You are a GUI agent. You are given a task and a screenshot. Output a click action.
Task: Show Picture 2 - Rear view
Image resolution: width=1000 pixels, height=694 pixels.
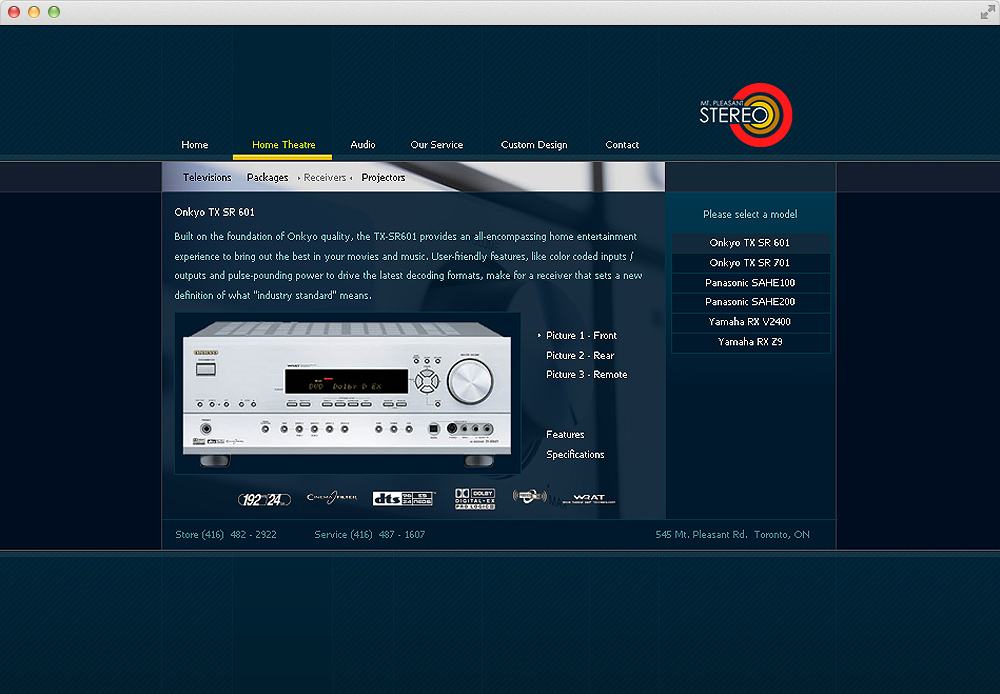click(x=580, y=355)
